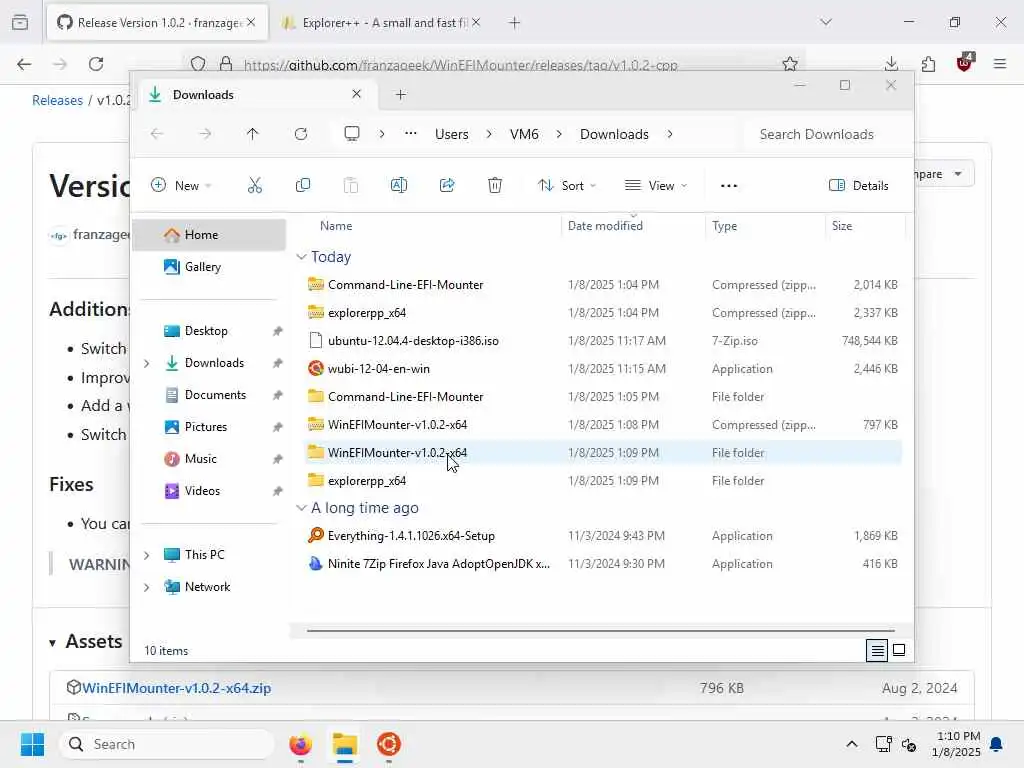Open the View dropdown menu
Screen dimensions: 1024x768
pos(656,185)
